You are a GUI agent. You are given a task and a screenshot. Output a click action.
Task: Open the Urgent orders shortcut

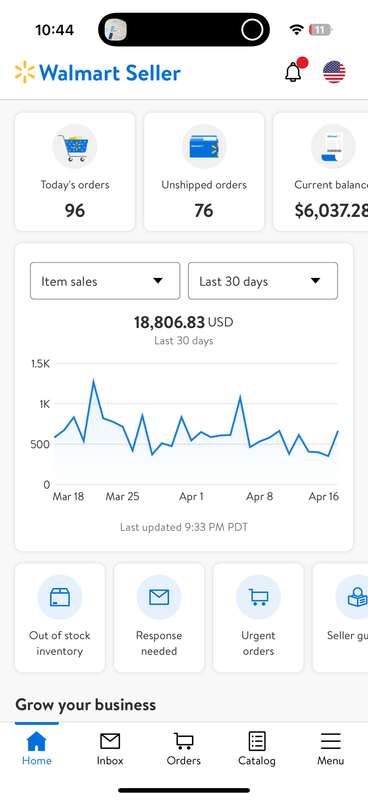click(258, 617)
